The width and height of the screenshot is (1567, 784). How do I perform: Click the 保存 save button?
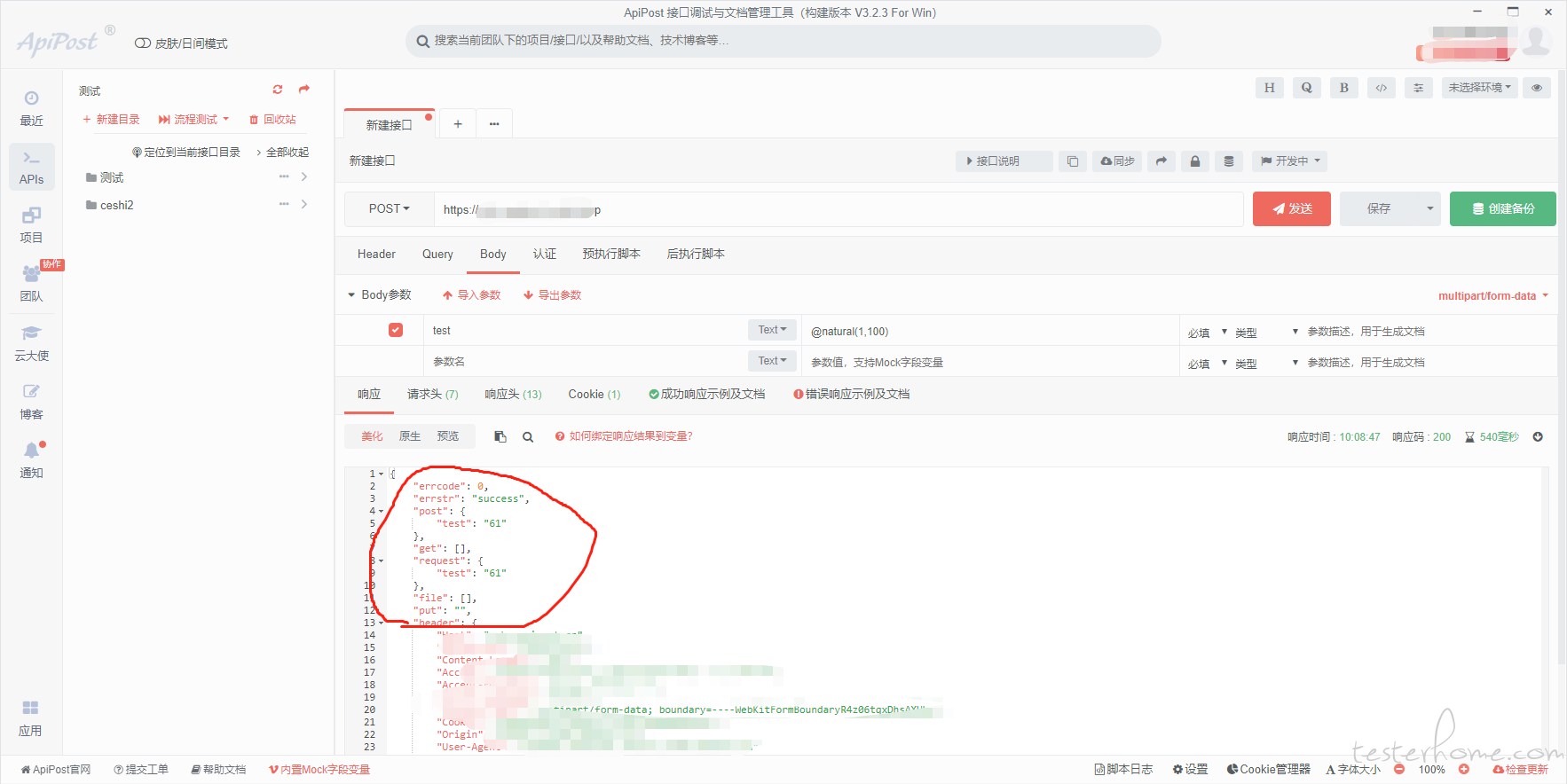(1379, 209)
